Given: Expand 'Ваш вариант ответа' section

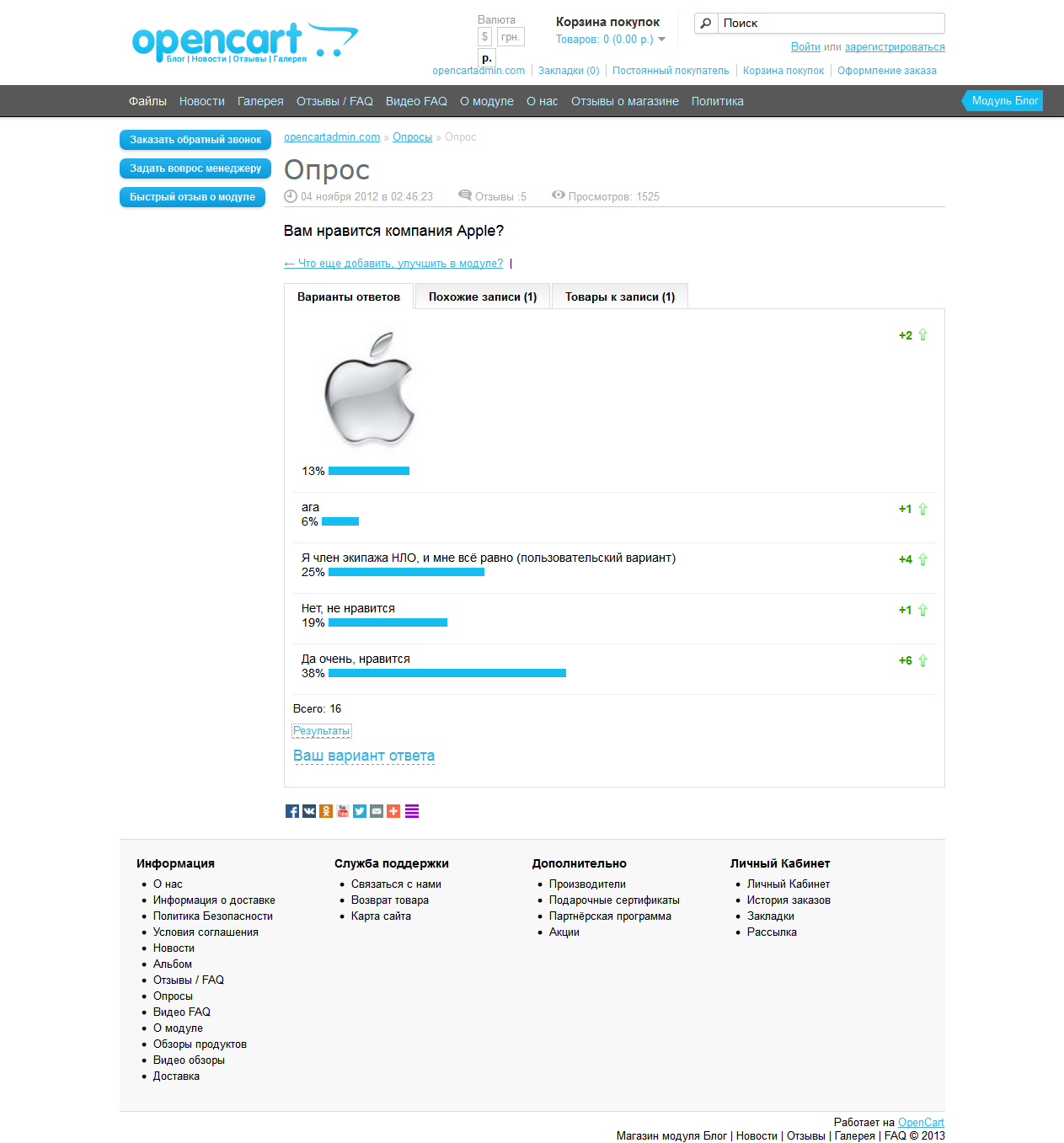Looking at the screenshot, I should click(364, 756).
